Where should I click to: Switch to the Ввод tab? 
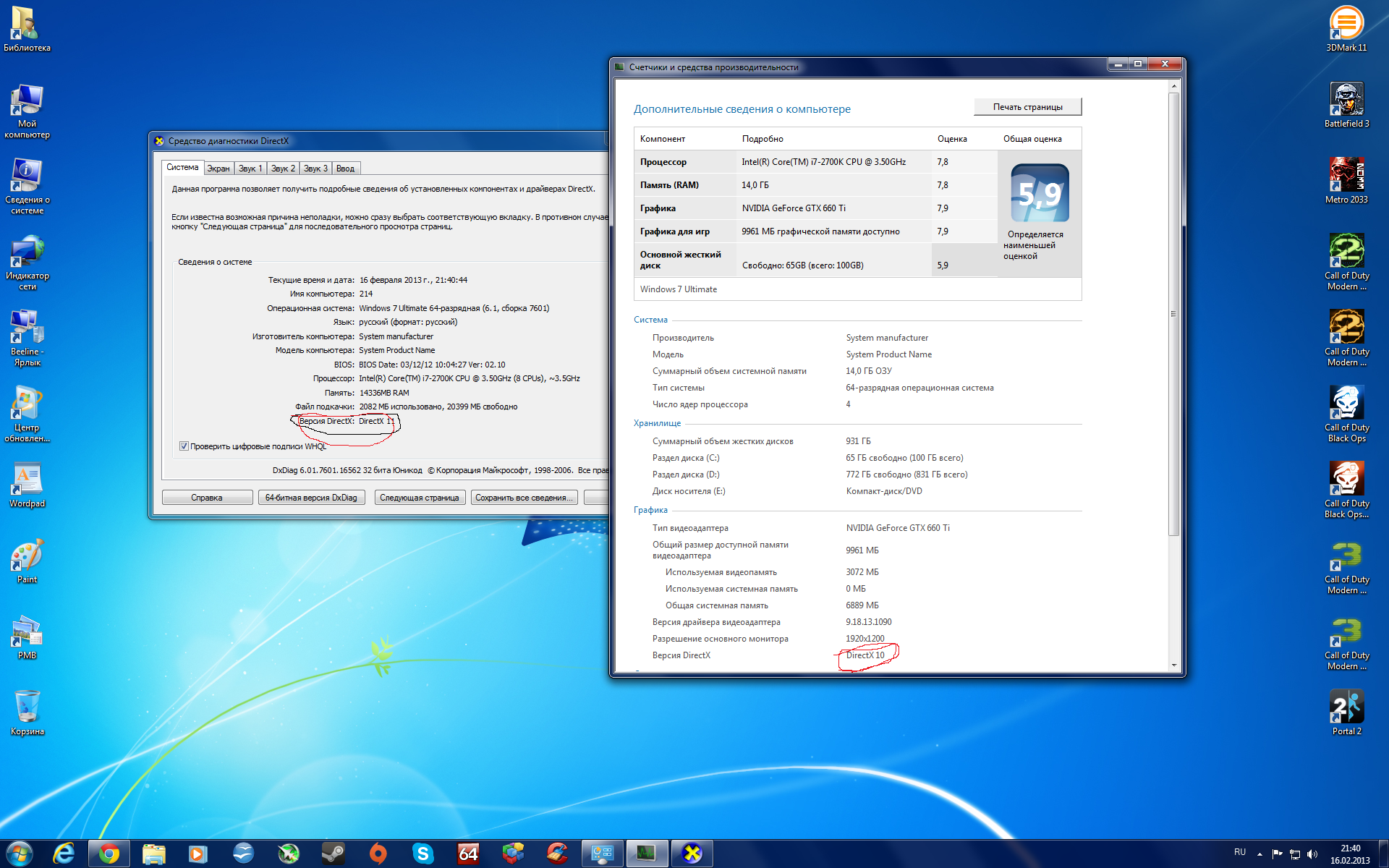click(345, 169)
